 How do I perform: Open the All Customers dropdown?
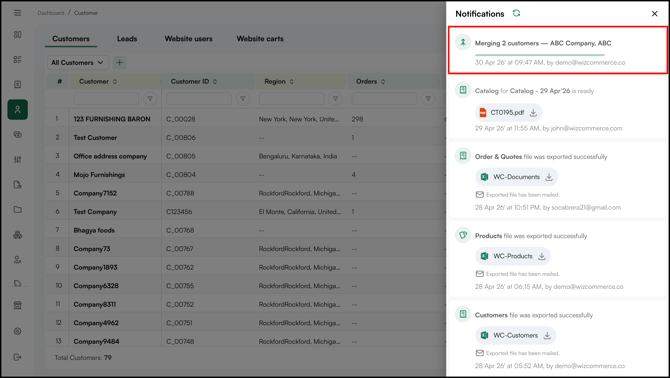click(x=78, y=62)
